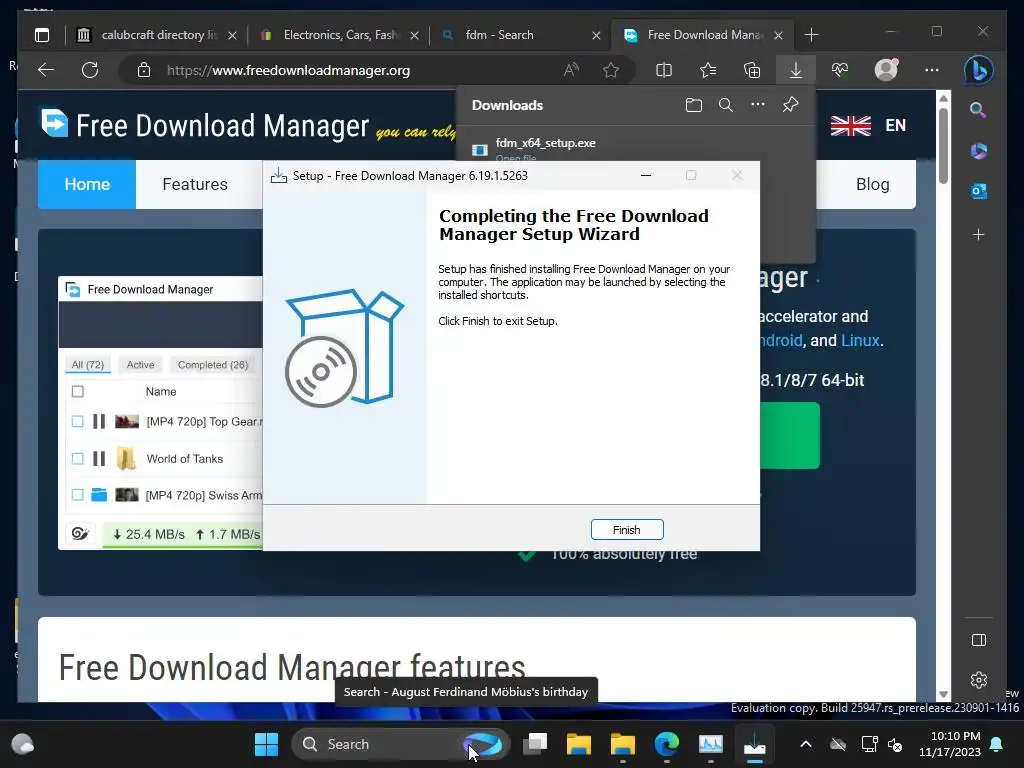This screenshot has width=1024, height=768.
Task: Close the fdm - Search tab
Action: [x=596, y=35]
